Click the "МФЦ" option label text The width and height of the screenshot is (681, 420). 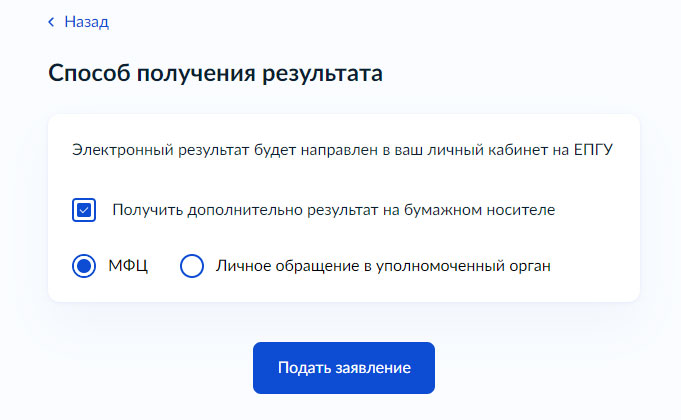tap(127, 266)
